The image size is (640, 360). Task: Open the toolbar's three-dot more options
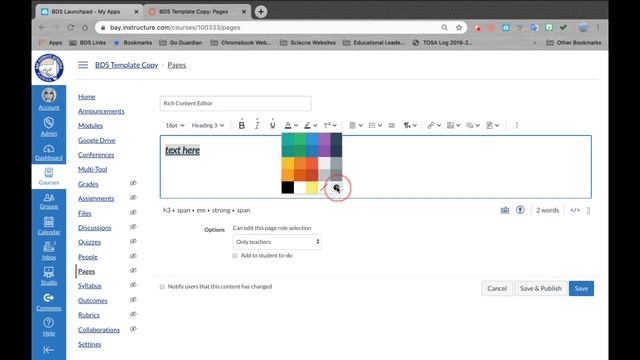point(517,125)
